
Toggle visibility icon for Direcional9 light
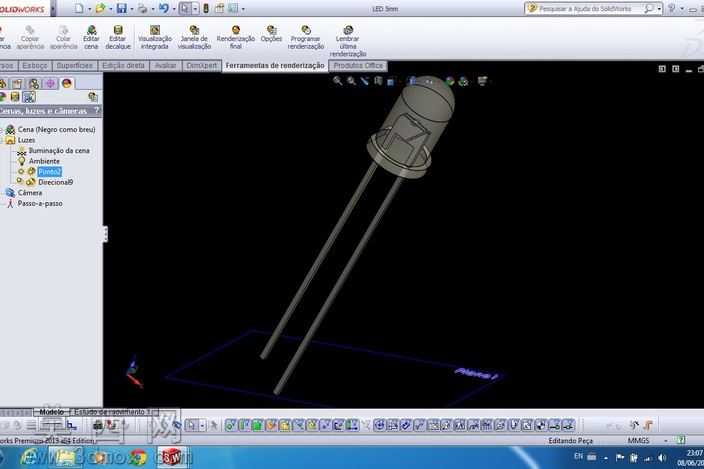[20, 180]
